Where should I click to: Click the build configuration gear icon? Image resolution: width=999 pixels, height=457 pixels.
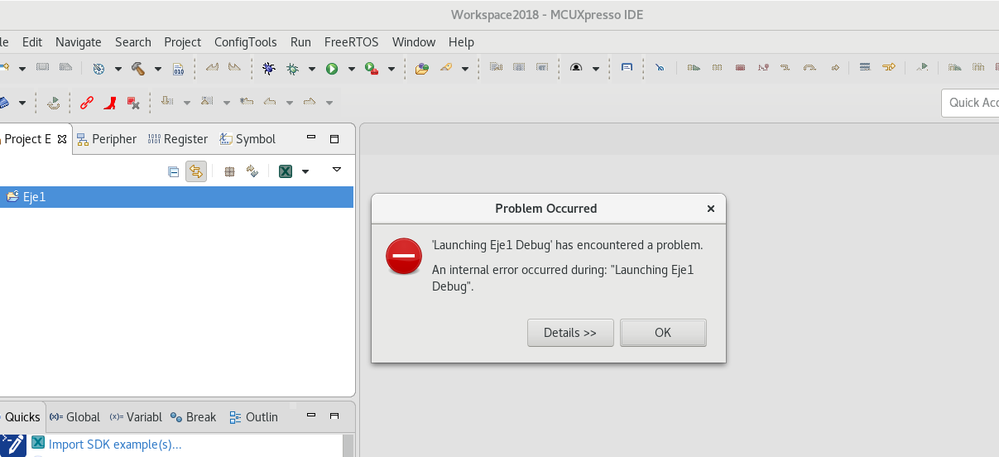tap(99, 68)
